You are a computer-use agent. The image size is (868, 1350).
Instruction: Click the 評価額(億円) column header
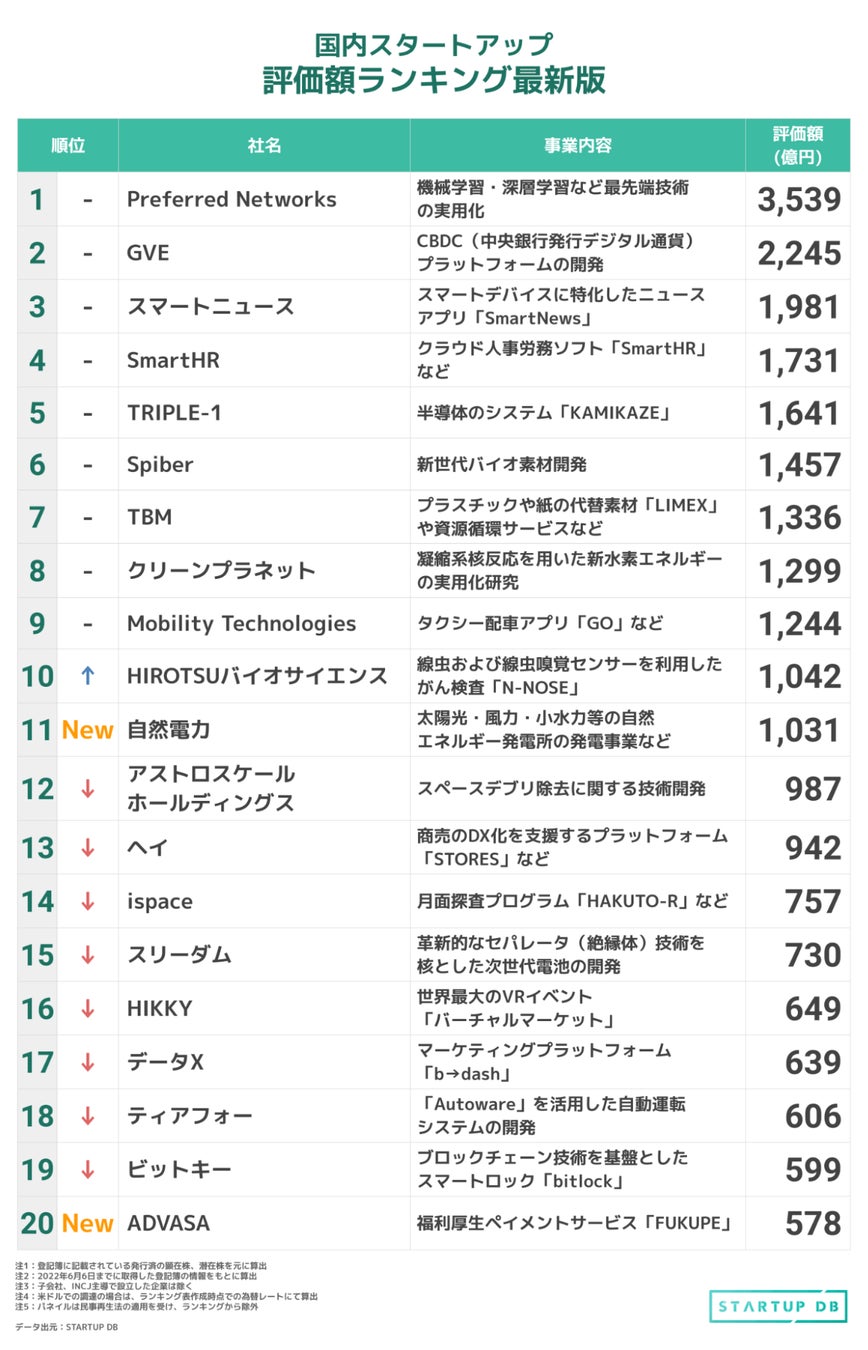[797, 145]
